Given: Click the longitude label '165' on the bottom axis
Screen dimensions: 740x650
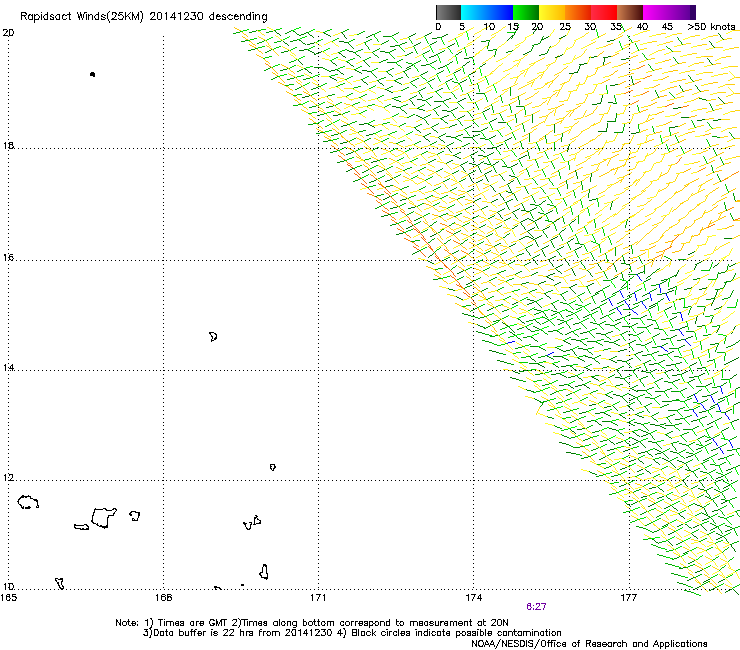Looking at the screenshot, I should [8, 598].
